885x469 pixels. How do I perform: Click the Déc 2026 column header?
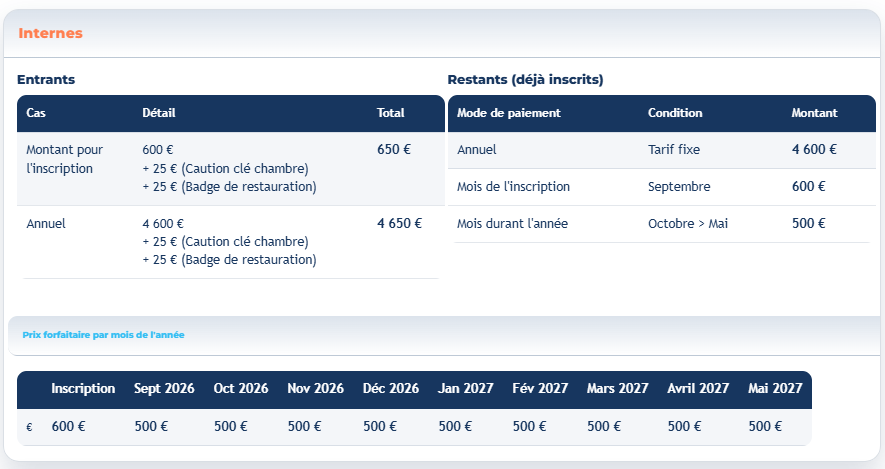[391, 389]
